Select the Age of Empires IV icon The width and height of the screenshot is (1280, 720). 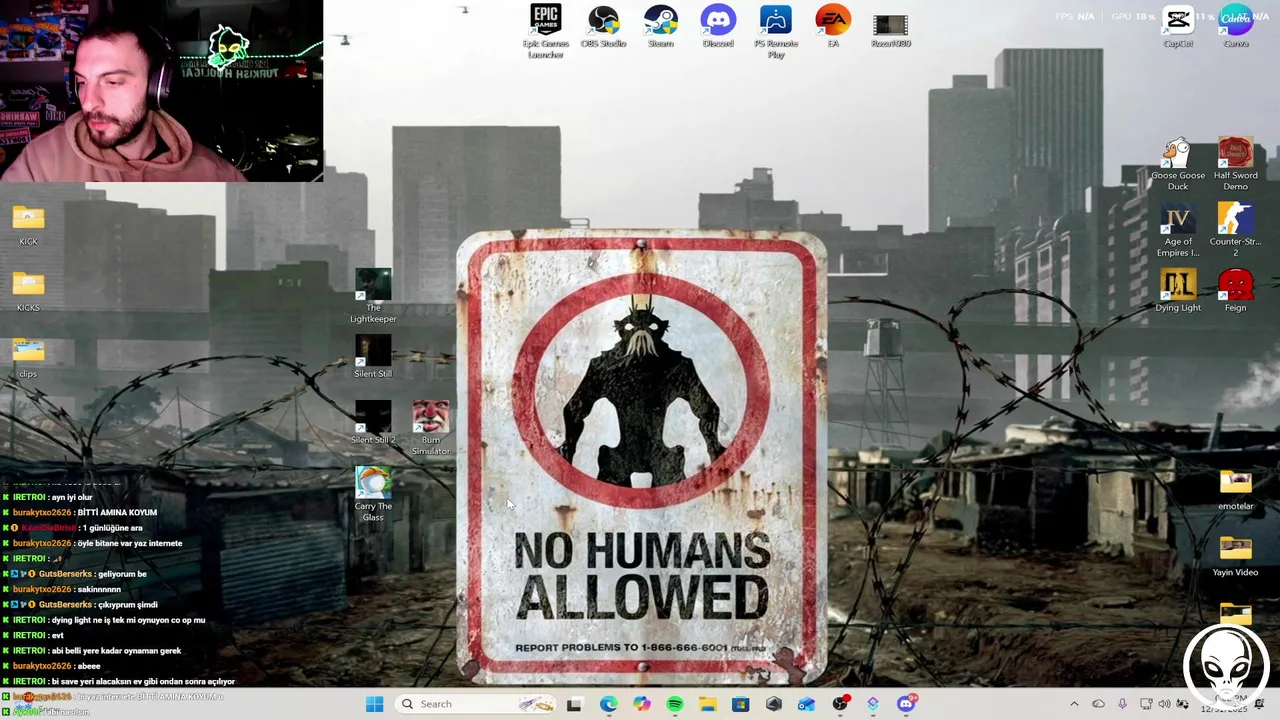tap(1178, 230)
